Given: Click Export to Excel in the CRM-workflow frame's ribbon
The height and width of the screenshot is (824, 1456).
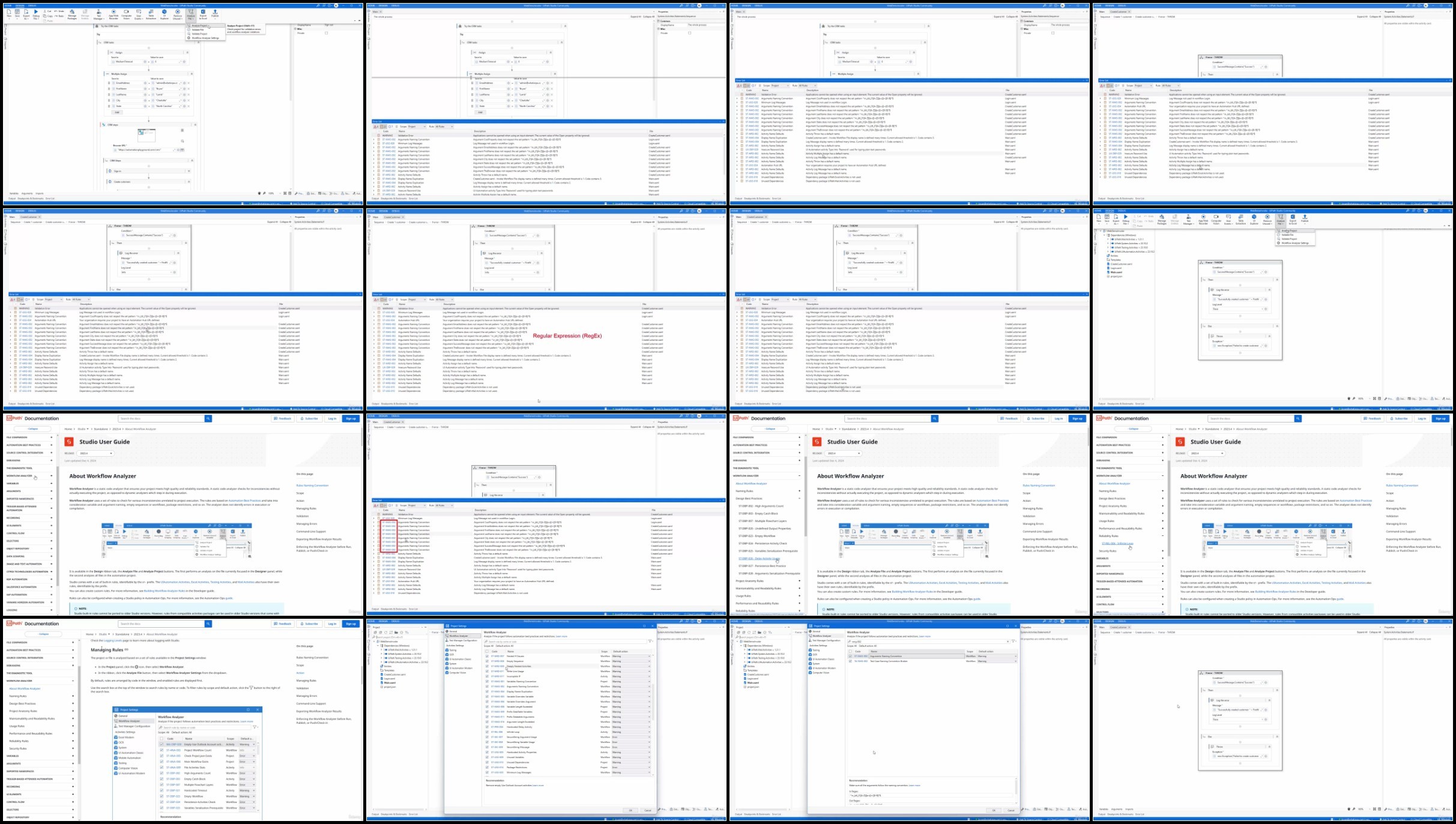Looking at the screenshot, I should pyautogui.click(x=203, y=14).
